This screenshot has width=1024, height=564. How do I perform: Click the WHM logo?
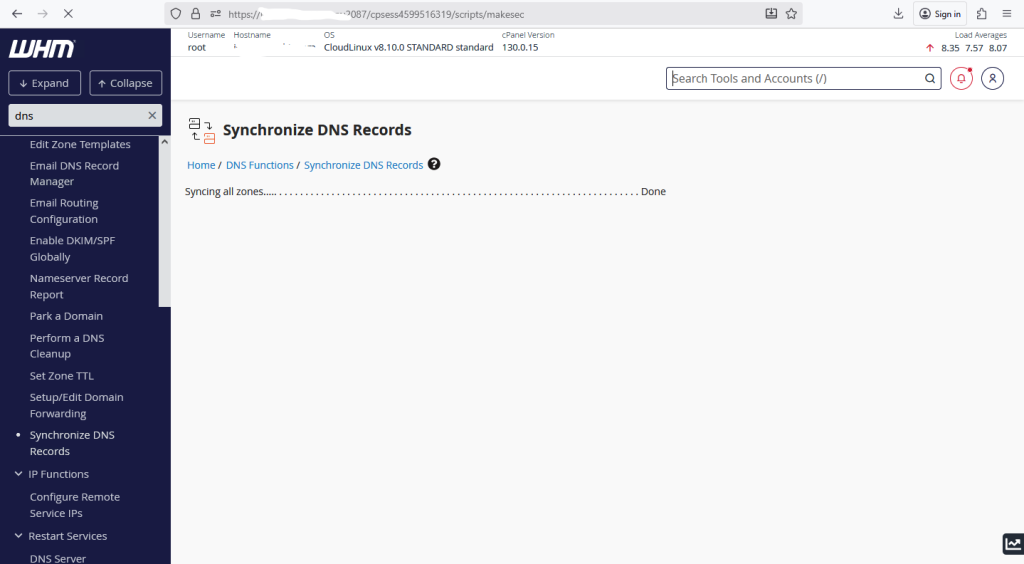[x=41, y=49]
